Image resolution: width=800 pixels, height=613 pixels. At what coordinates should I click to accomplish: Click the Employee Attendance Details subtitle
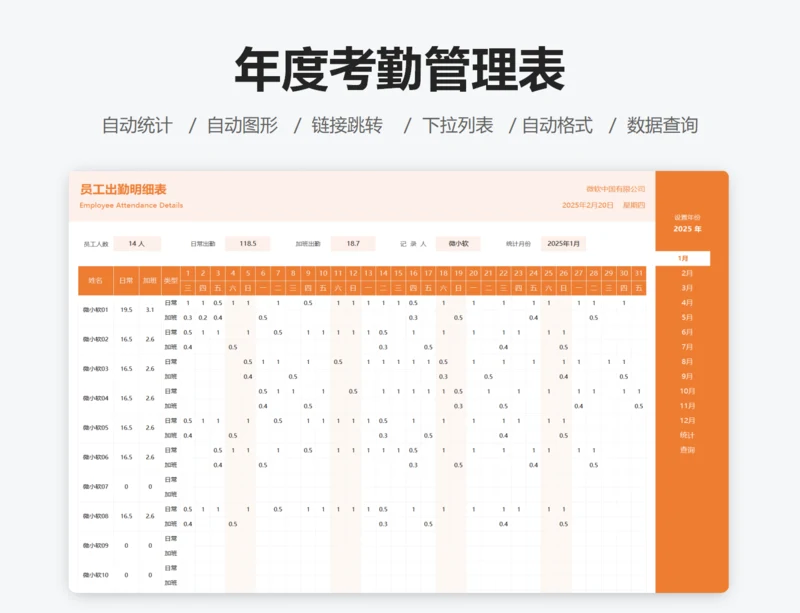[x=131, y=205]
